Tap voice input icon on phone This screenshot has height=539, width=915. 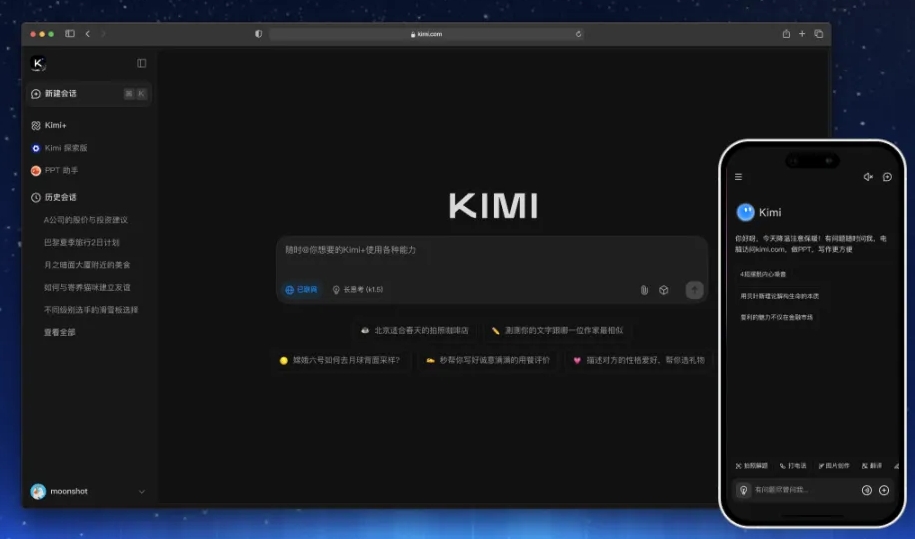[867, 490]
